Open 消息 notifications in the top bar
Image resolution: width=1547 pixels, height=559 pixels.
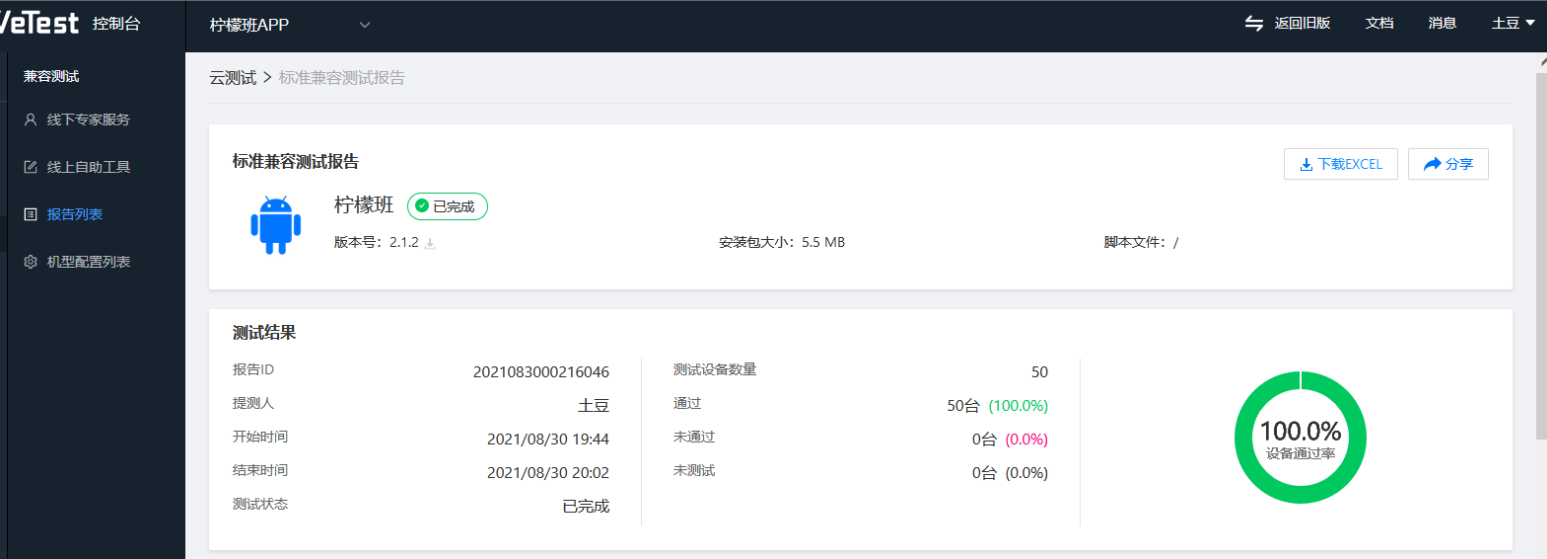(x=1442, y=24)
